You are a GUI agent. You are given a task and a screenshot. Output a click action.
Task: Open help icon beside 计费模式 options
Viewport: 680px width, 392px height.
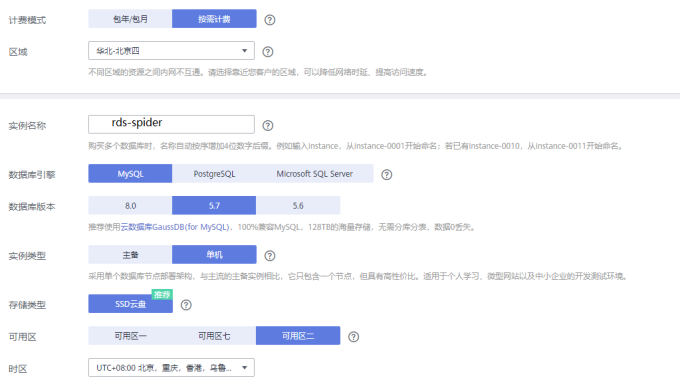[x=270, y=20]
